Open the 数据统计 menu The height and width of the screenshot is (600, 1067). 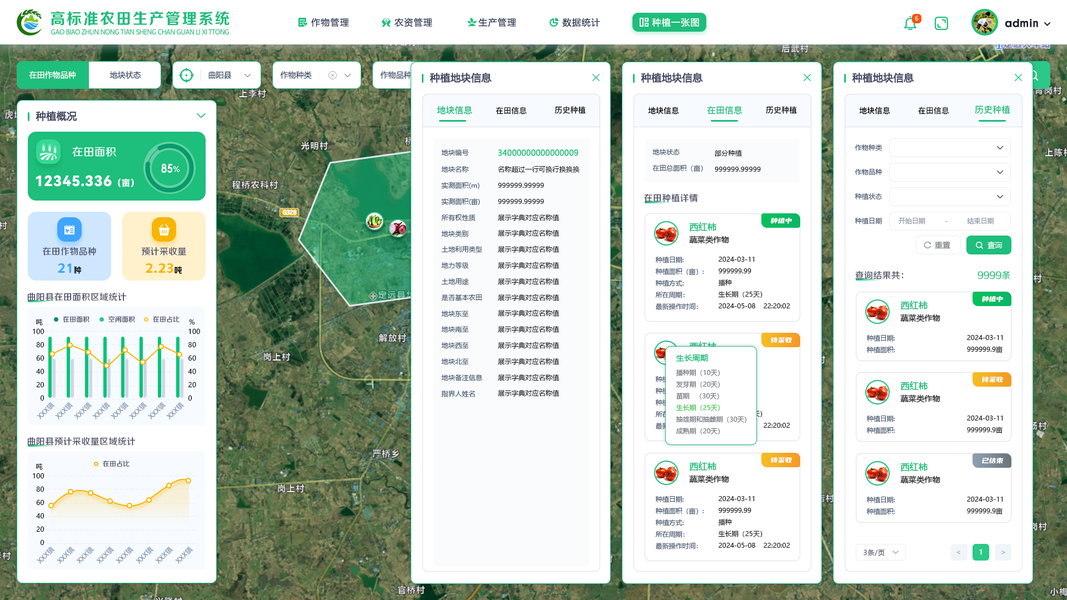tap(575, 22)
